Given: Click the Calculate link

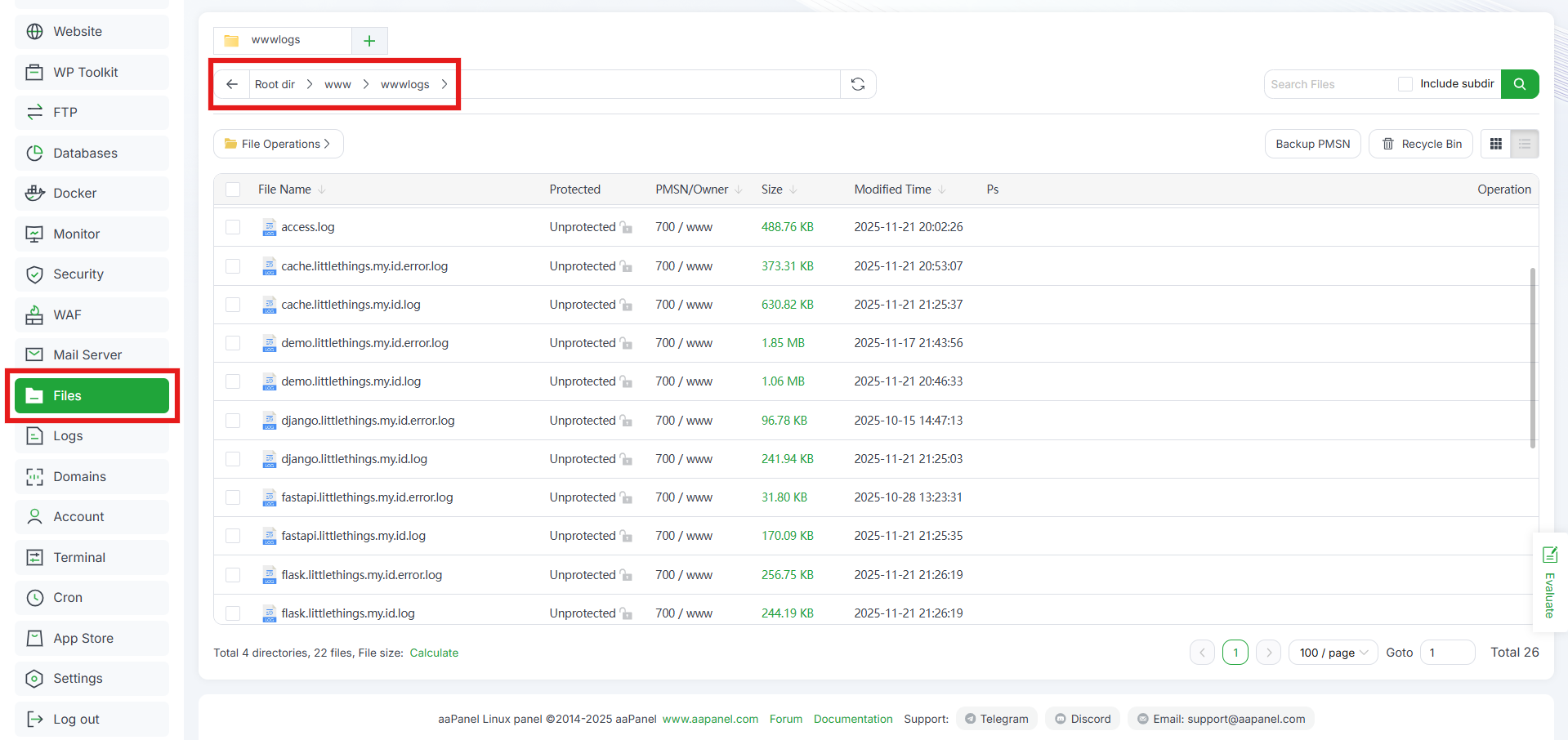Looking at the screenshot, I should coord(434,653).
